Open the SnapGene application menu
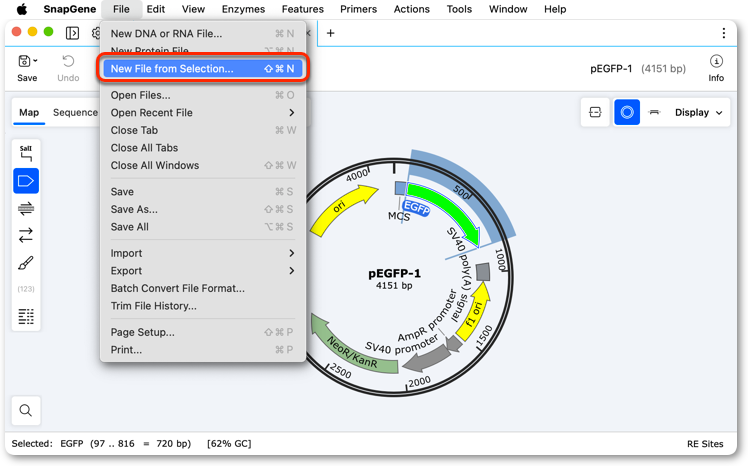Screen dimensions: 748x466 [70, 9]
